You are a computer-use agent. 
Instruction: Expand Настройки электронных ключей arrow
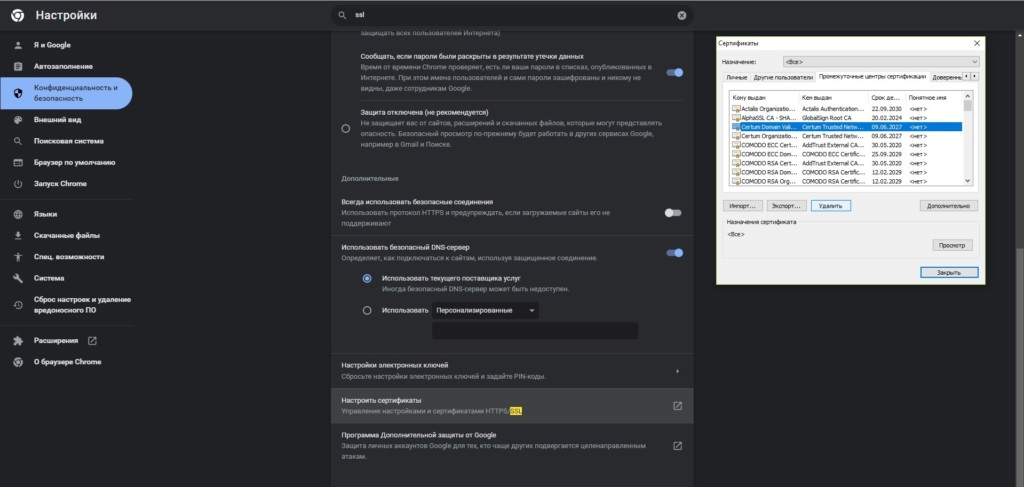677,371
